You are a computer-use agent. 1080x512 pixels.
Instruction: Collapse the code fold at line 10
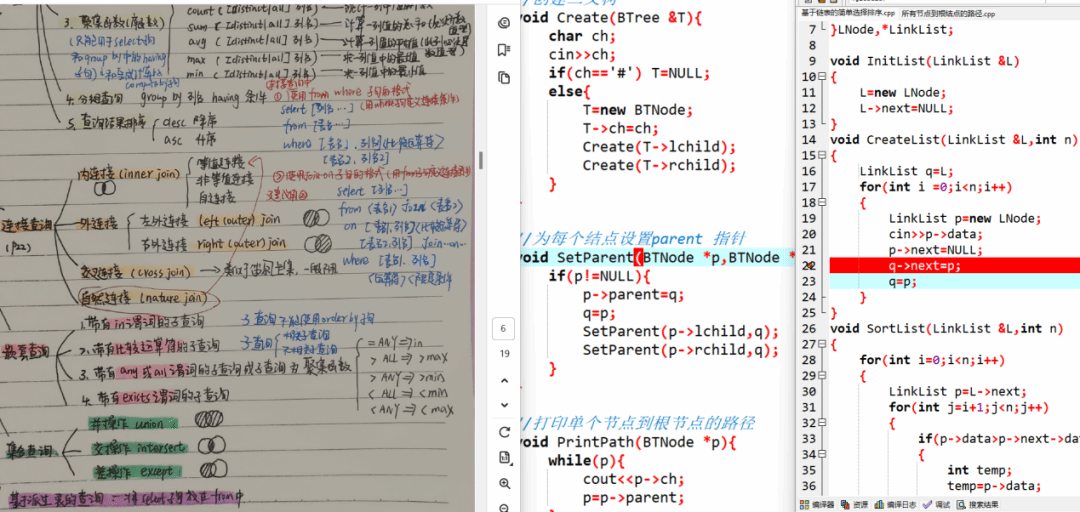click(823, 76)
